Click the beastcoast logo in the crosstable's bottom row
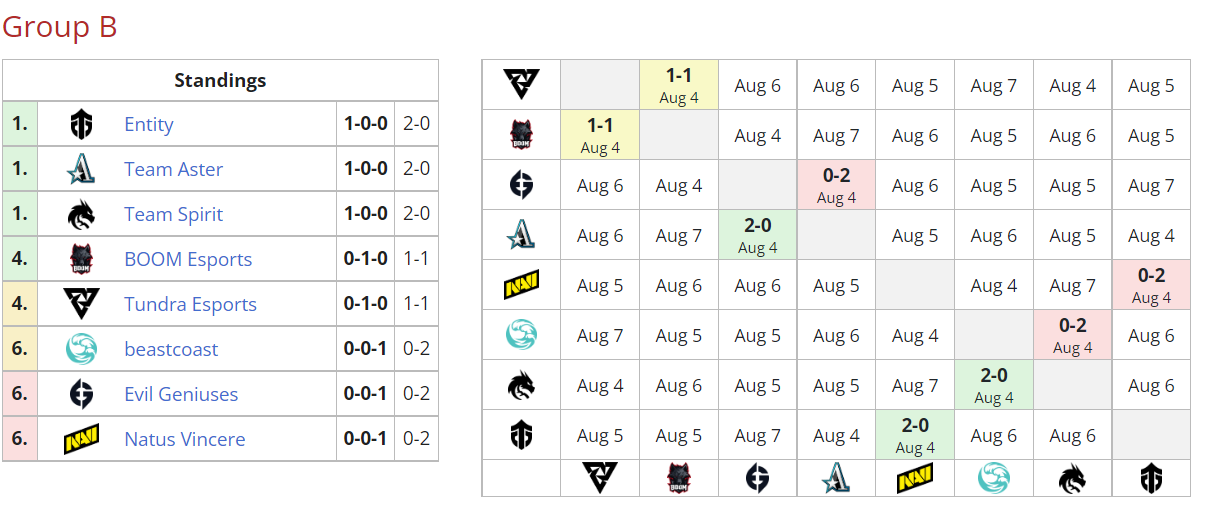1217x521 pixels. (993, 479)
